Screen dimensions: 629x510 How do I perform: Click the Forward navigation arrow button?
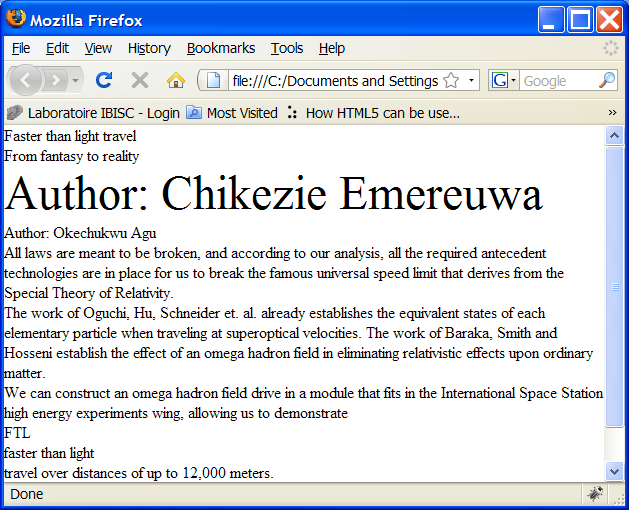pos(55,80)
